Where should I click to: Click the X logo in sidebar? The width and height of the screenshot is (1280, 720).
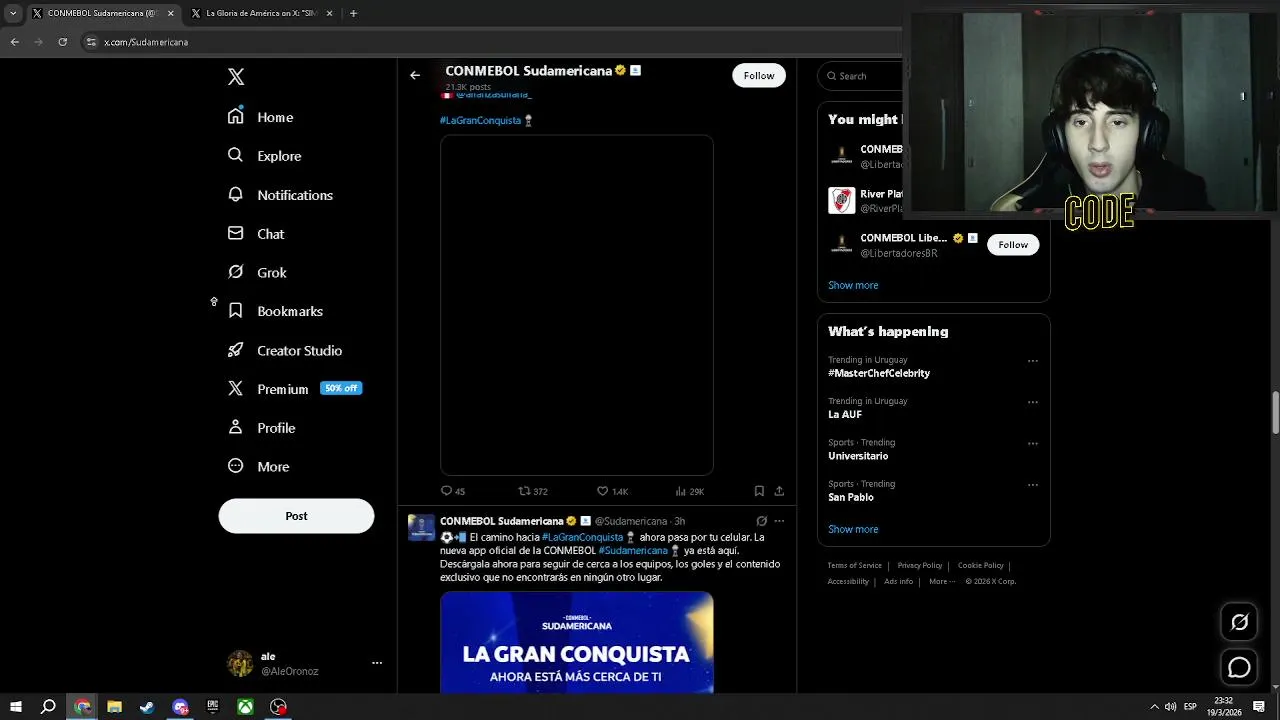click(x=236, y=77)
